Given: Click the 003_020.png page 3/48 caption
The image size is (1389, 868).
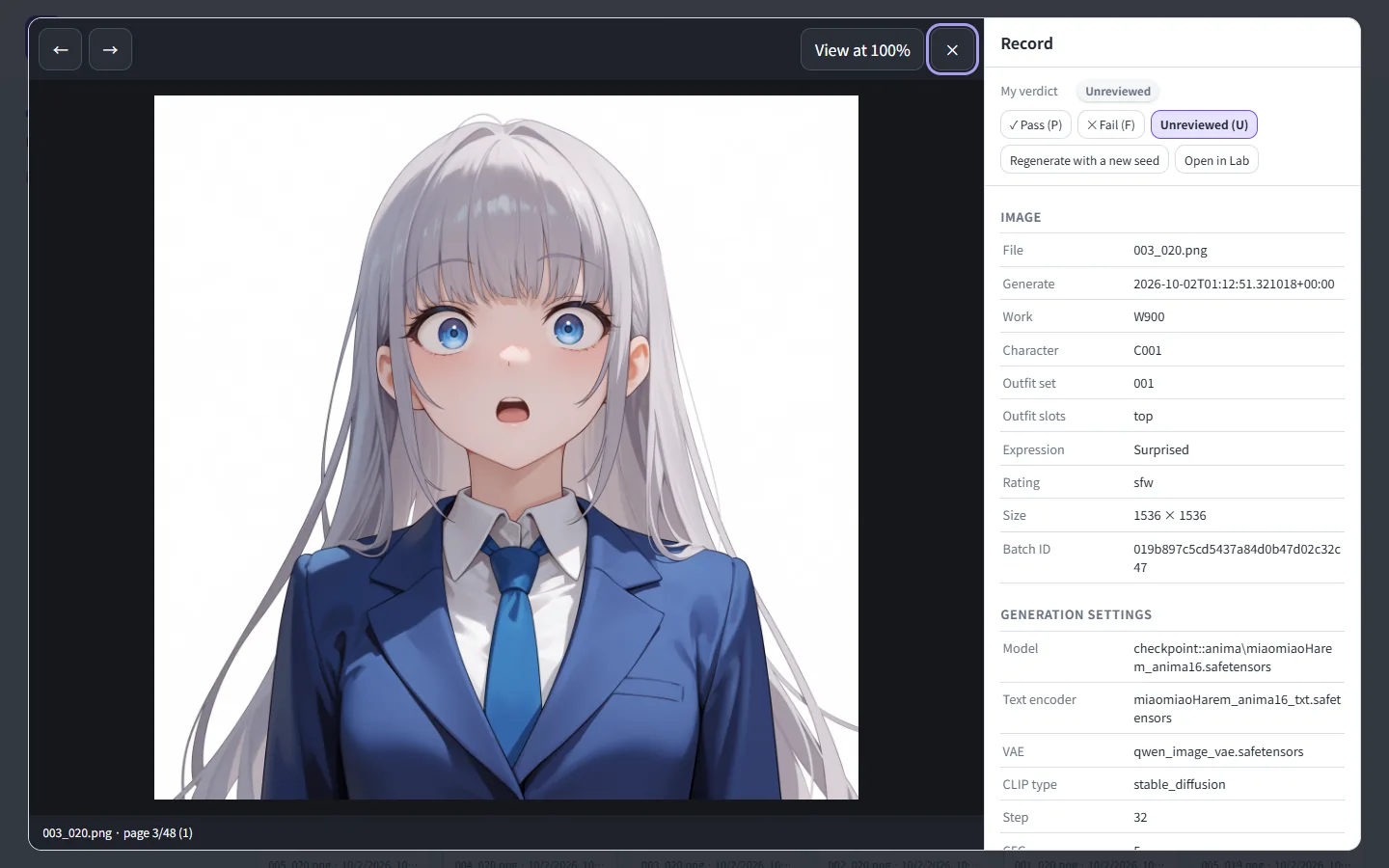Looking at the screenshot, I should pyautogui.click(x=118, y=832).
